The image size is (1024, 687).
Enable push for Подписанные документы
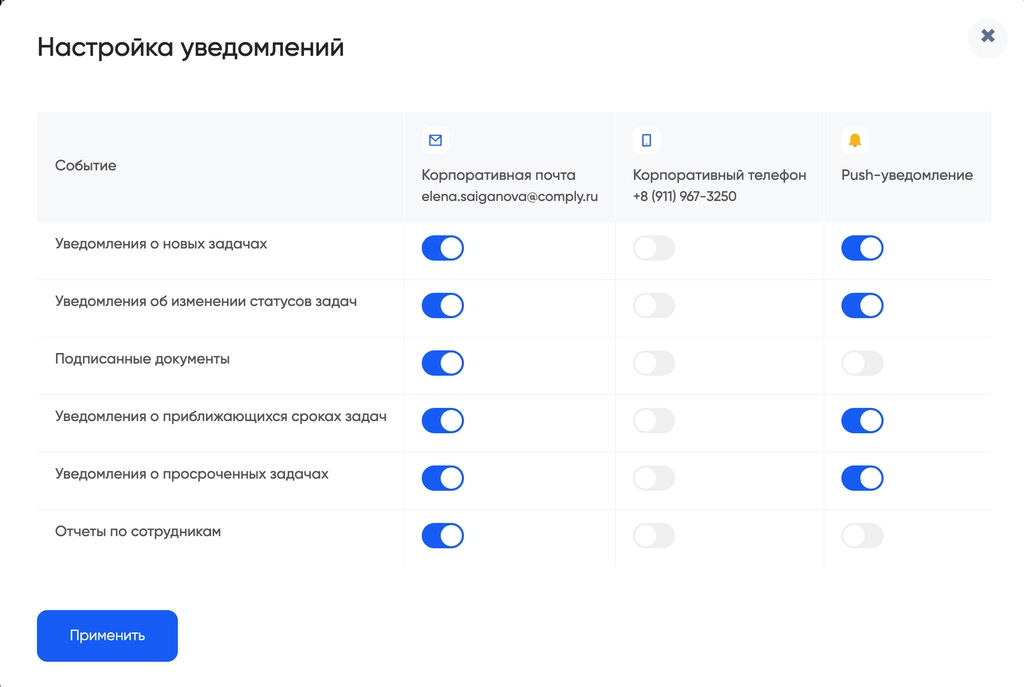click(862, 363)
